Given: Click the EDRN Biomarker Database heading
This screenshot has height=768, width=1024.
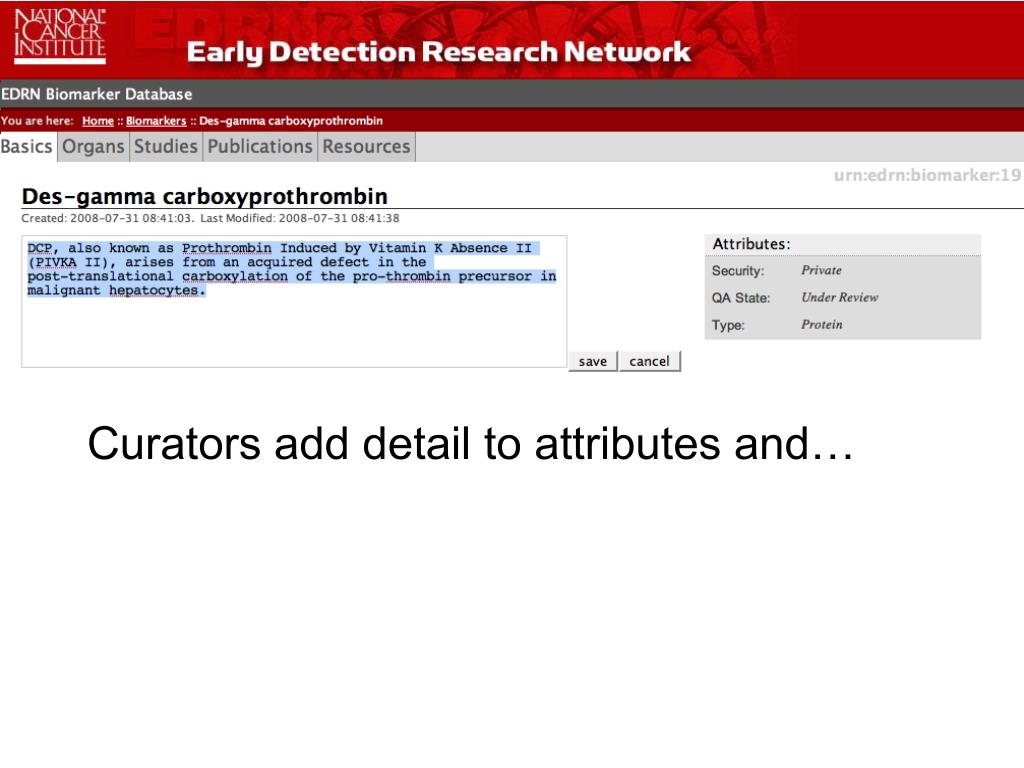Looking at the screenshot, I should click(x=97, y=94).
